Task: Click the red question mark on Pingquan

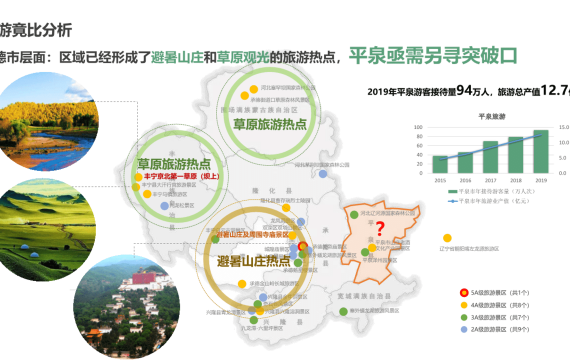Action: (380, 229)
